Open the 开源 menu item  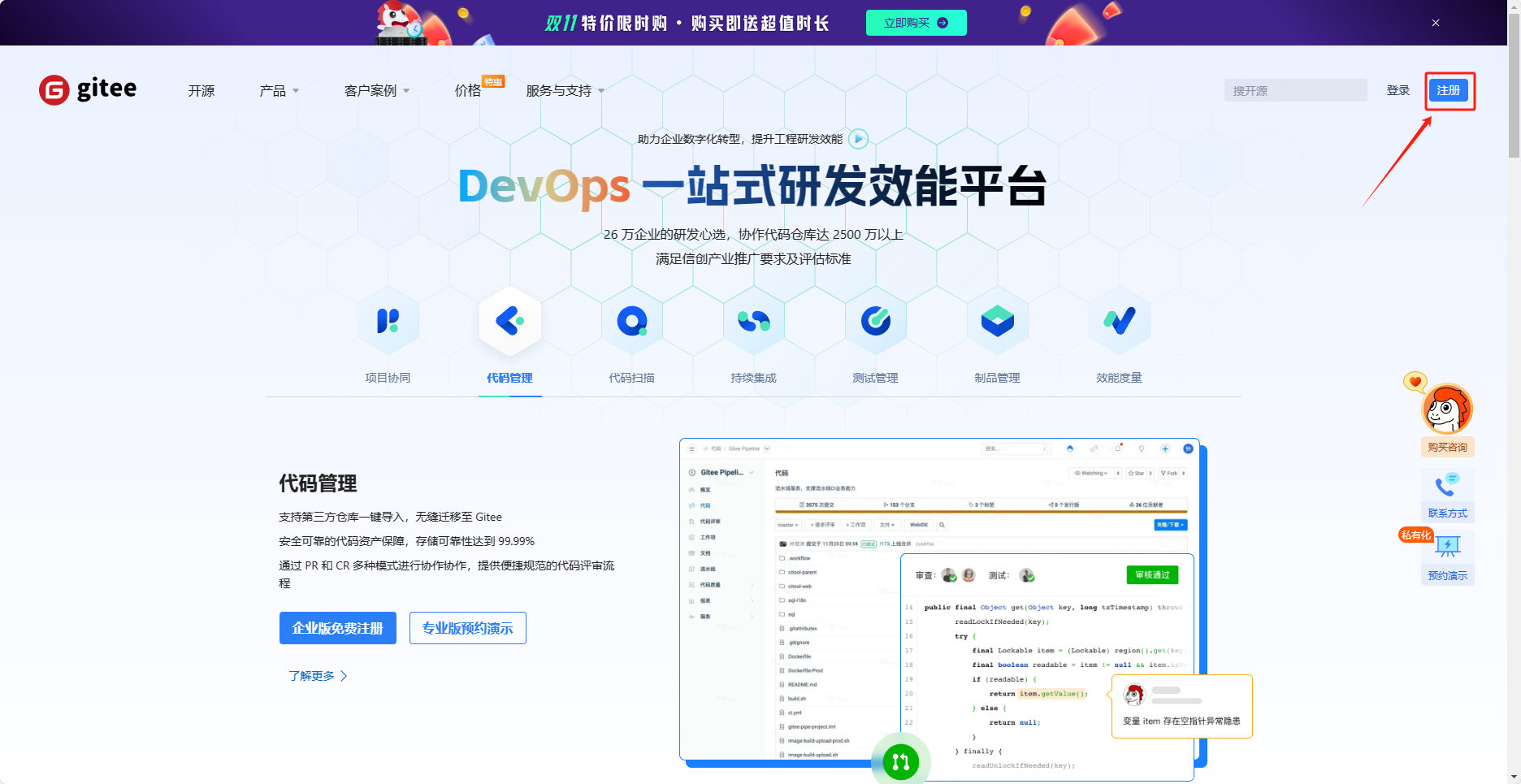click(201, 91)
